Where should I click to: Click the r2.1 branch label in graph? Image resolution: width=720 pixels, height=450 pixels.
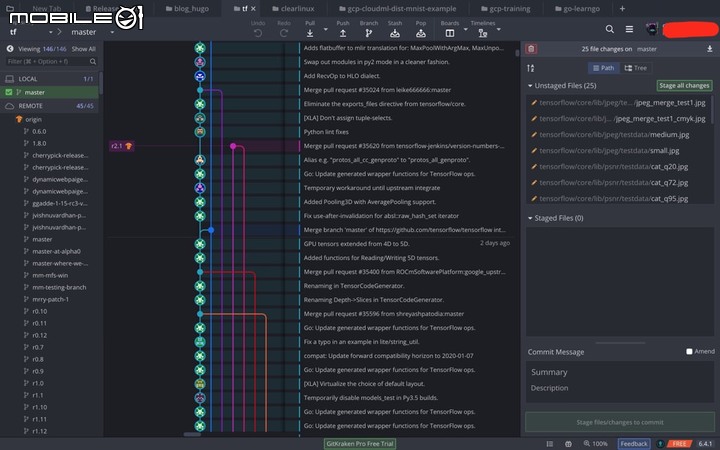click(x=122, y=146)
